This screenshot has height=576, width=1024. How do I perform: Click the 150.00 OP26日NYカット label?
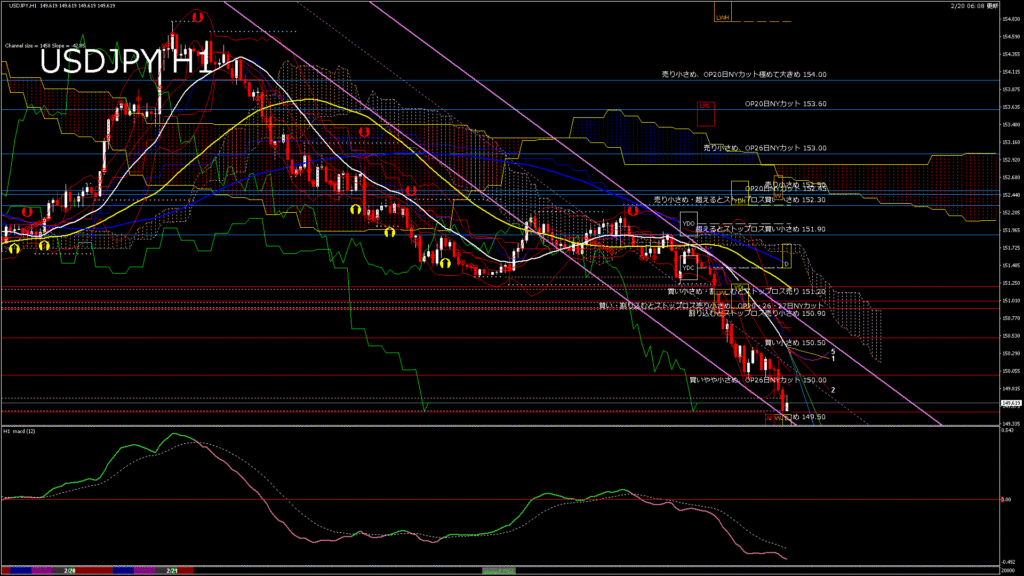[x=758, y=380]
